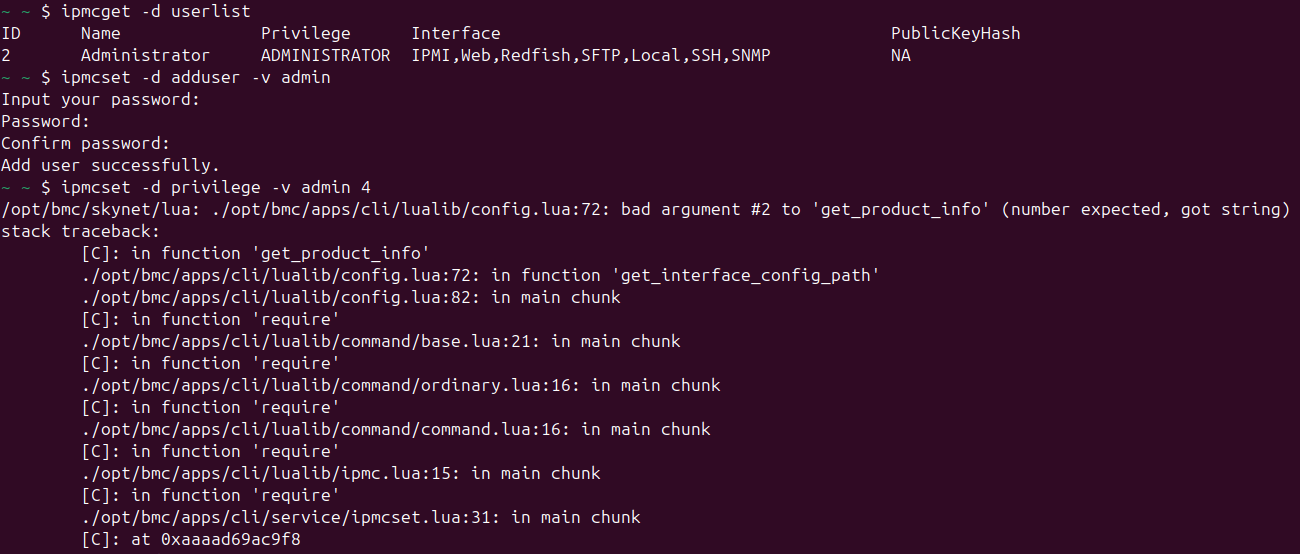Click the "Add user successfully." message
Screen dimensions: 1300x554
[110, 166]
